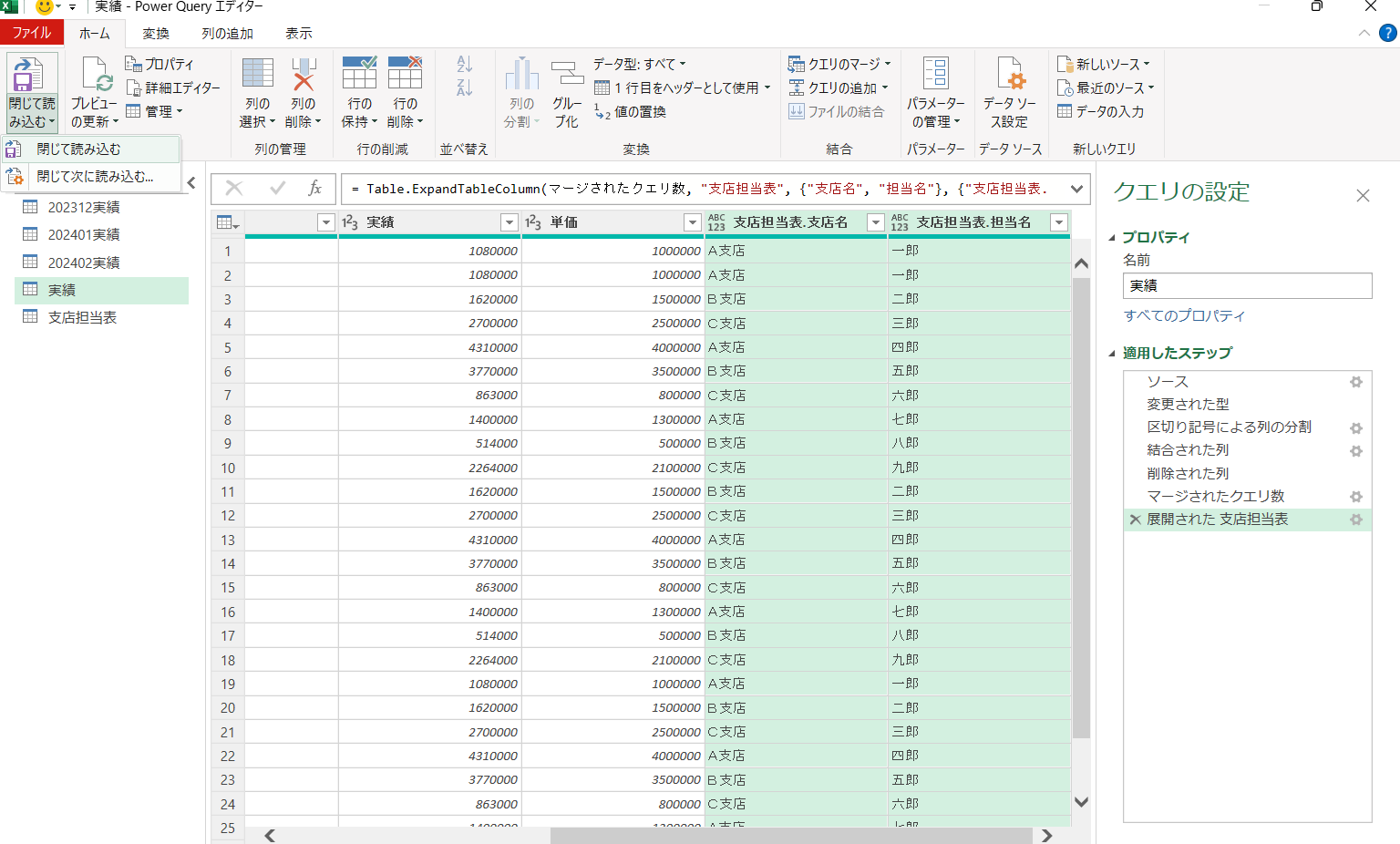Open settings gear for ソース step
Screen dimensions: 1400x844
click(1356, 382)
